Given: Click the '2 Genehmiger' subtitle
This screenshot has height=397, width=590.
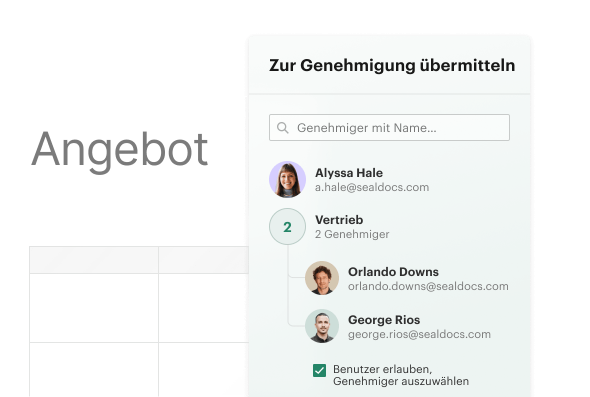Looking at the screenshot, I should [x=352, y=234].
